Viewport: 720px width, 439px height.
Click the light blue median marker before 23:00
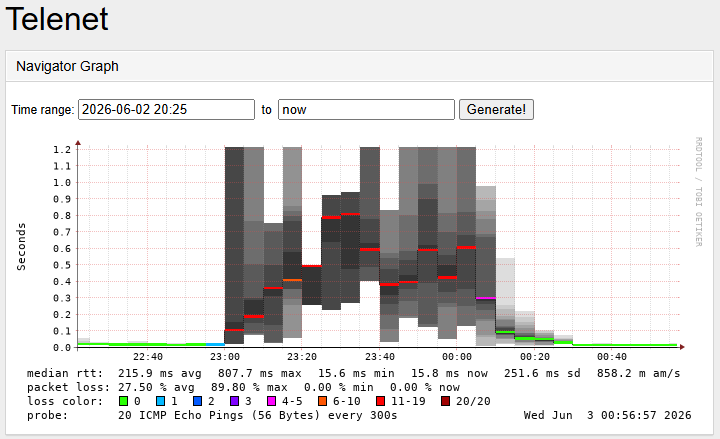point(215,344)
